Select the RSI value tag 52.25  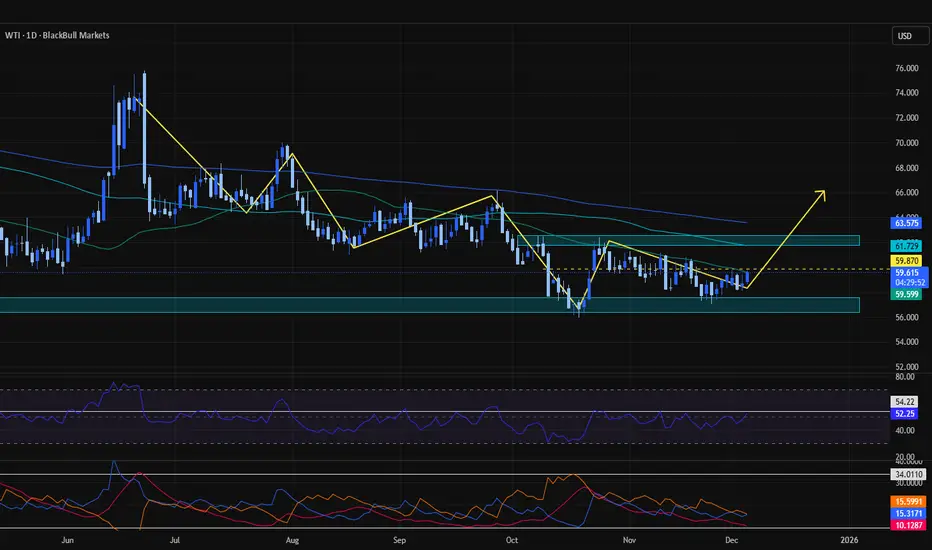(904, 414)
